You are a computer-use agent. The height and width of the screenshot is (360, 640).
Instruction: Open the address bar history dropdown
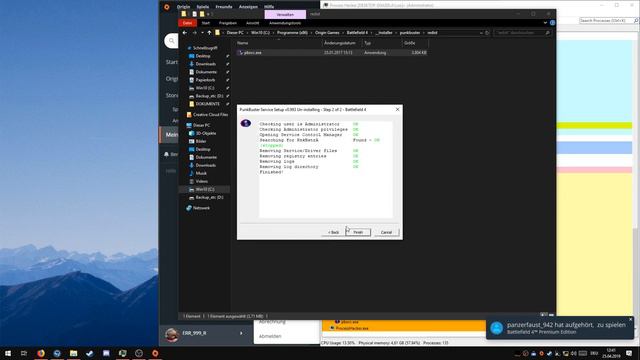(x=481, y=33)
